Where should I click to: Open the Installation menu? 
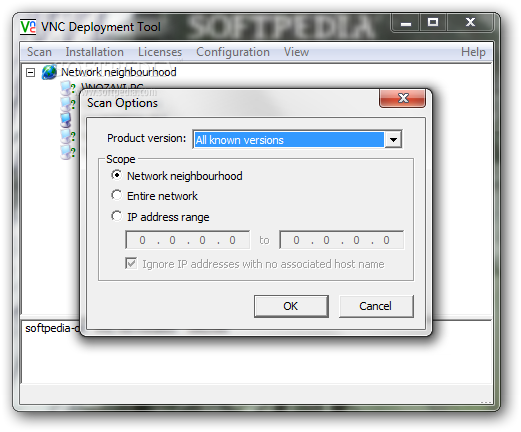click(x=94, y=52)
